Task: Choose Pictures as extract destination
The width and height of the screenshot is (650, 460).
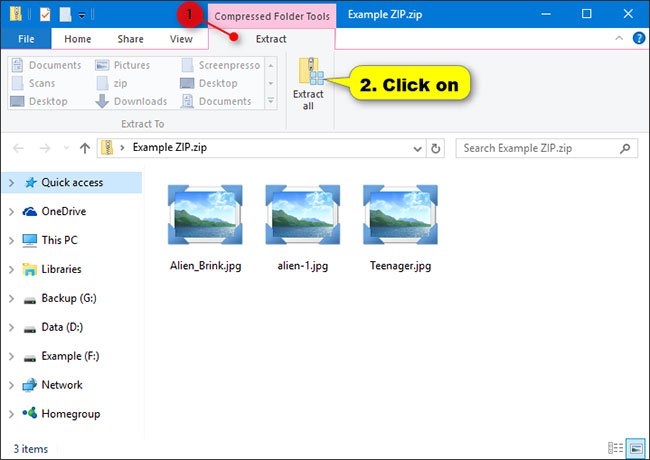Action: coord(123,65)
